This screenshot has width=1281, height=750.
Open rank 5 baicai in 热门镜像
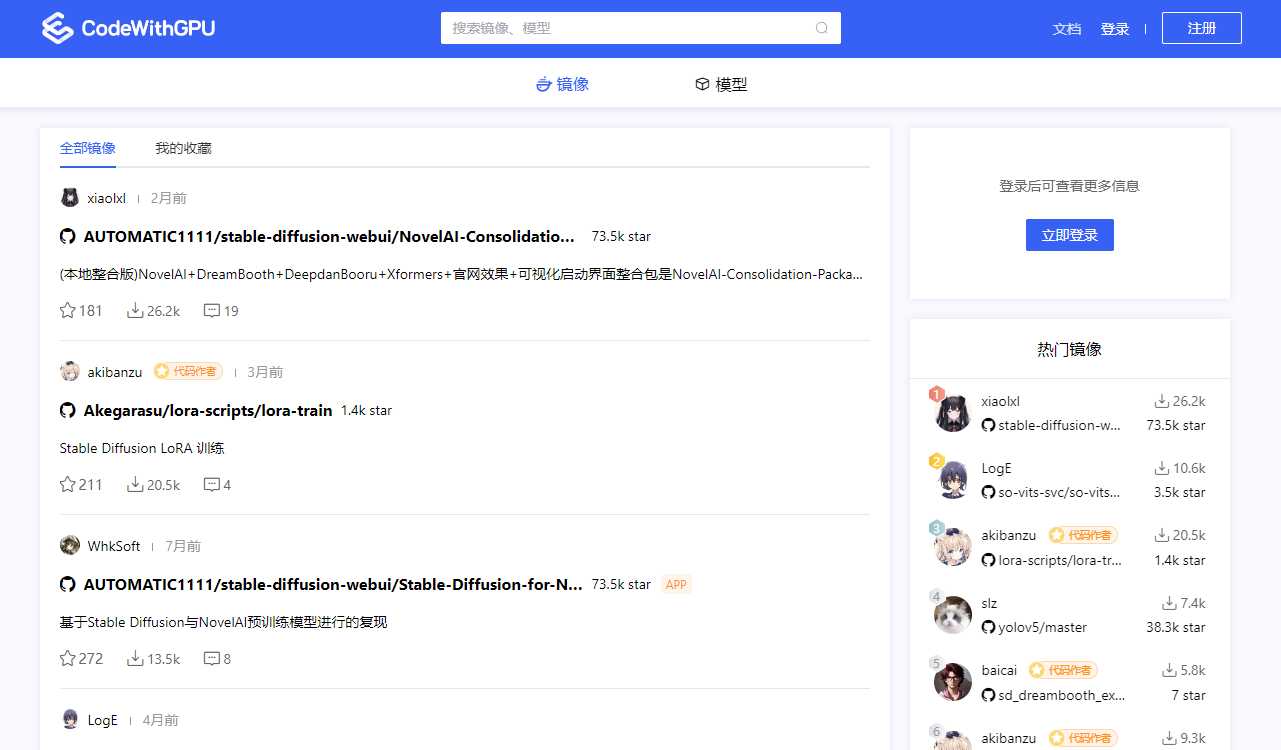(999, 670)
